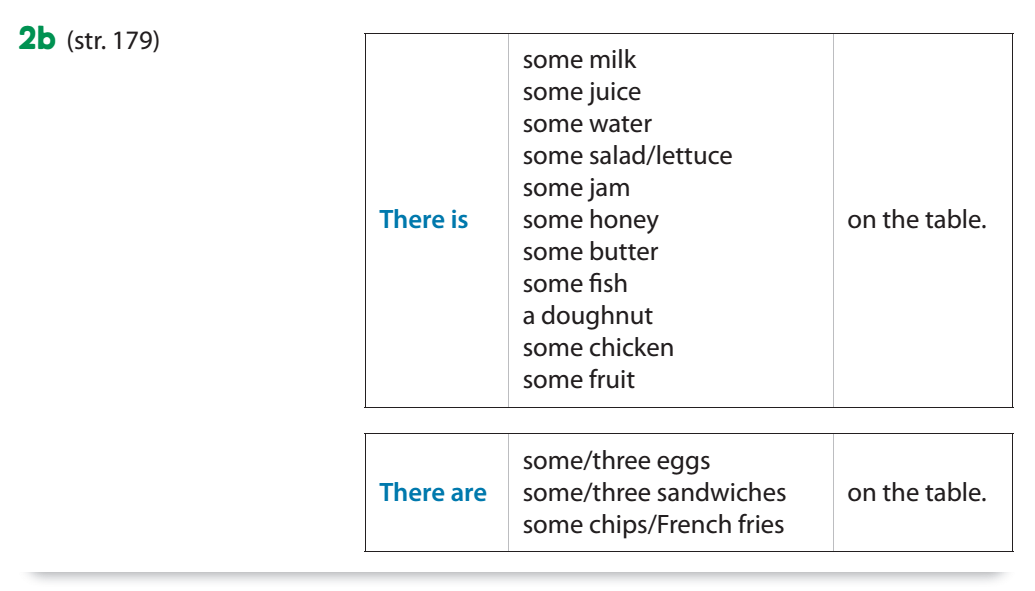
Task: Select the "some/three sandwiches" entry
Action: (654, 493)
